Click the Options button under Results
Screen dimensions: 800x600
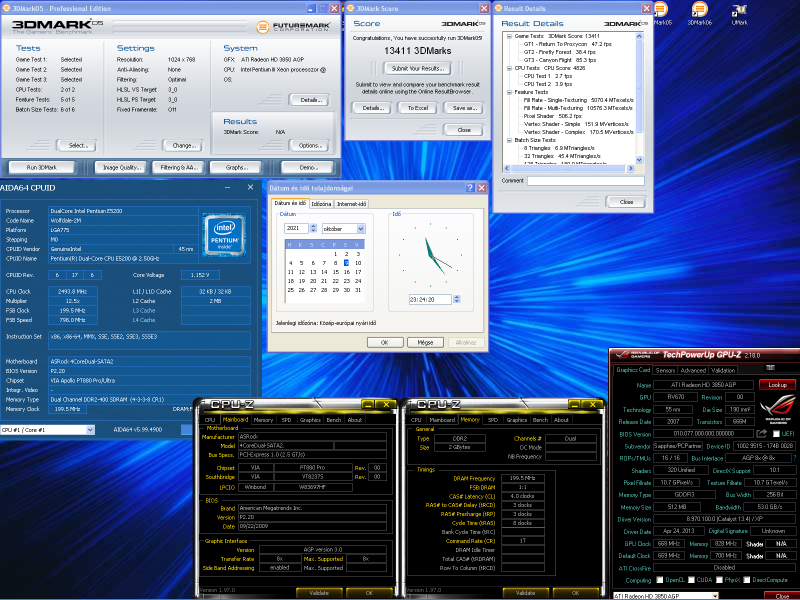(x=310, y=145)
